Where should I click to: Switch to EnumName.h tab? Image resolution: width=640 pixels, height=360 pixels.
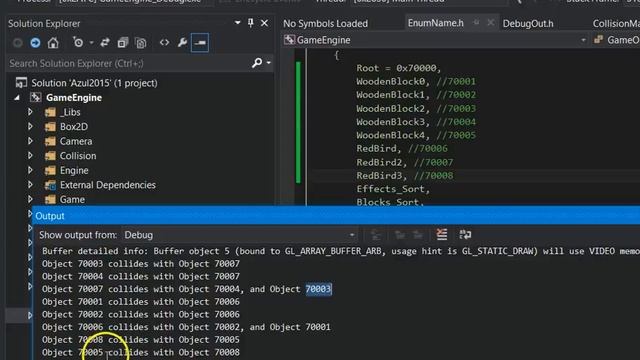(436, 23)
